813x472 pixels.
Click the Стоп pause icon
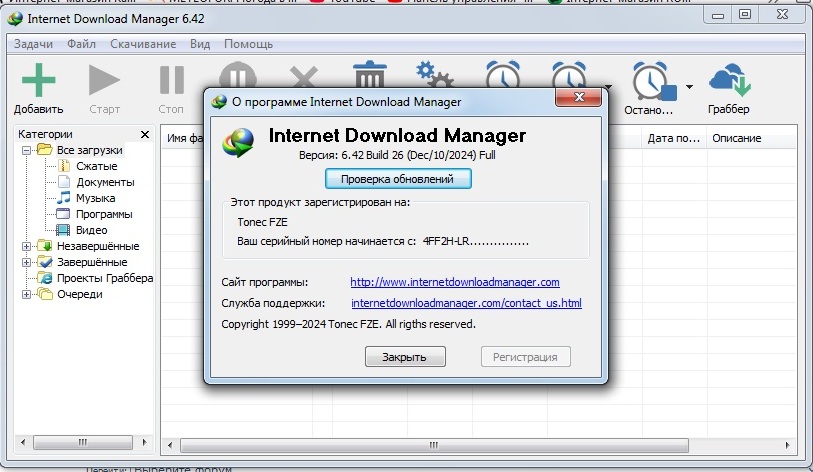172,80
